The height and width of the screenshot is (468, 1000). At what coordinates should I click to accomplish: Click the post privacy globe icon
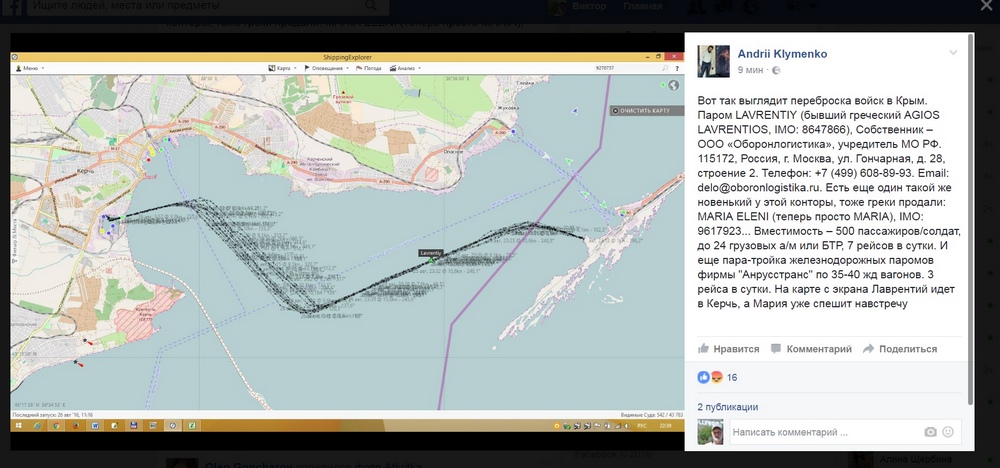click(x=776, y=71)
